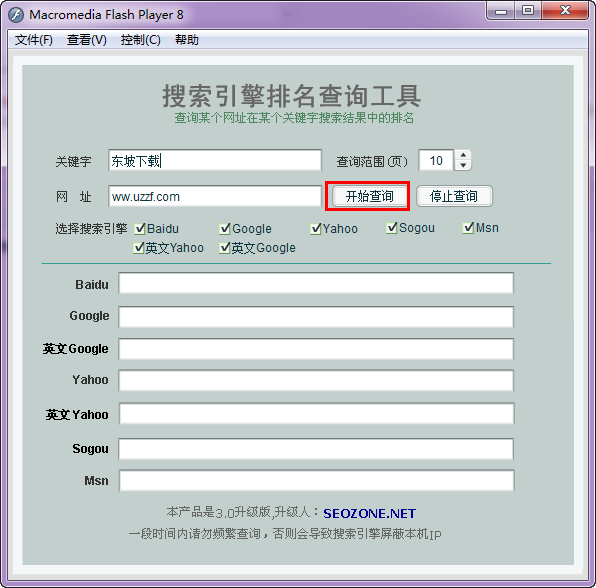The width and height of the screenshot is (596, 588).
Task: Minimize the Flash Player window
Action: (501, 11)
